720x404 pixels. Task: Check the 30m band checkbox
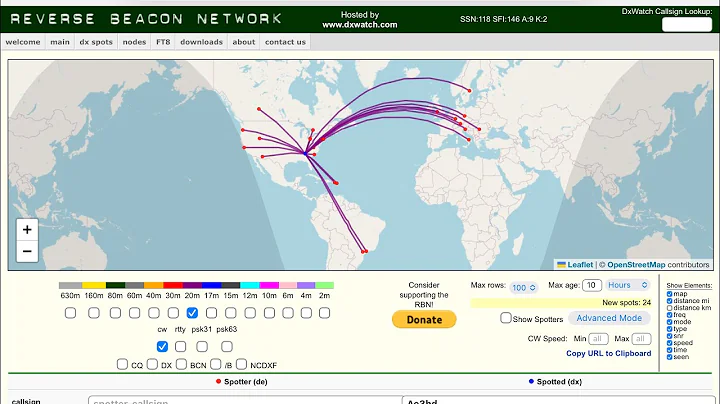(x=173, y=313)
